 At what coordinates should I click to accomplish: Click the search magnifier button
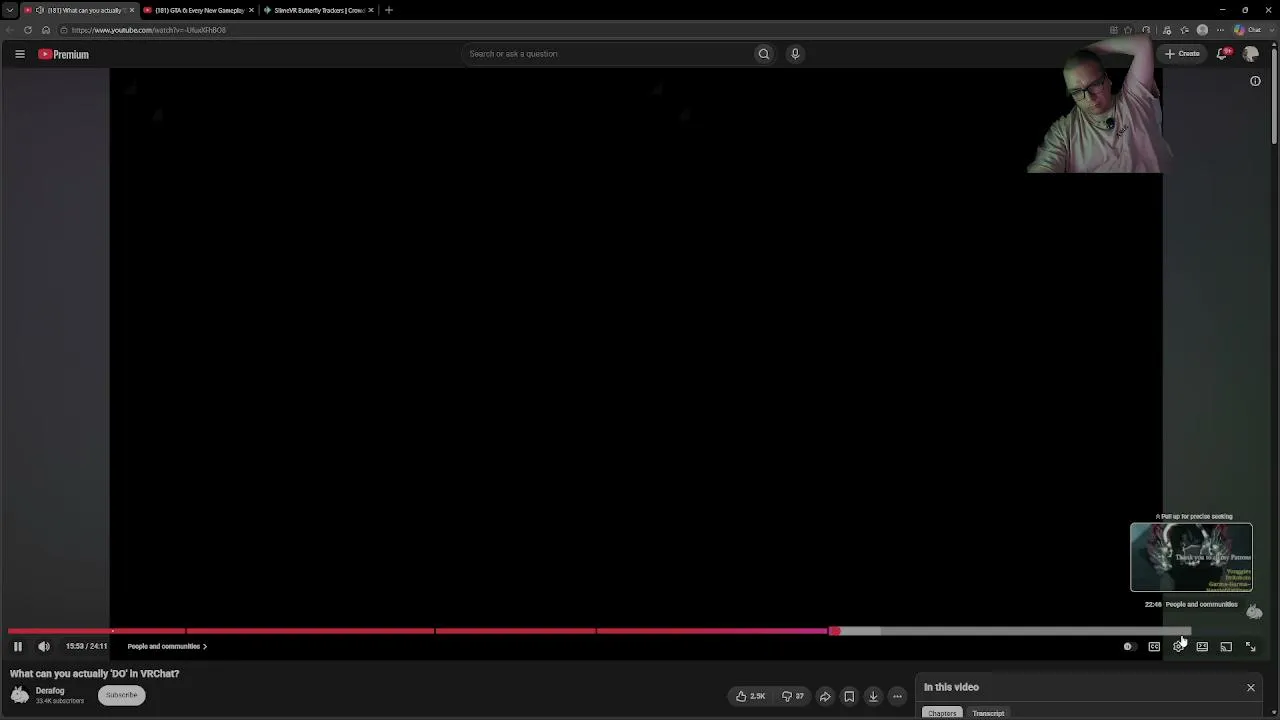[x=764, y=54]
